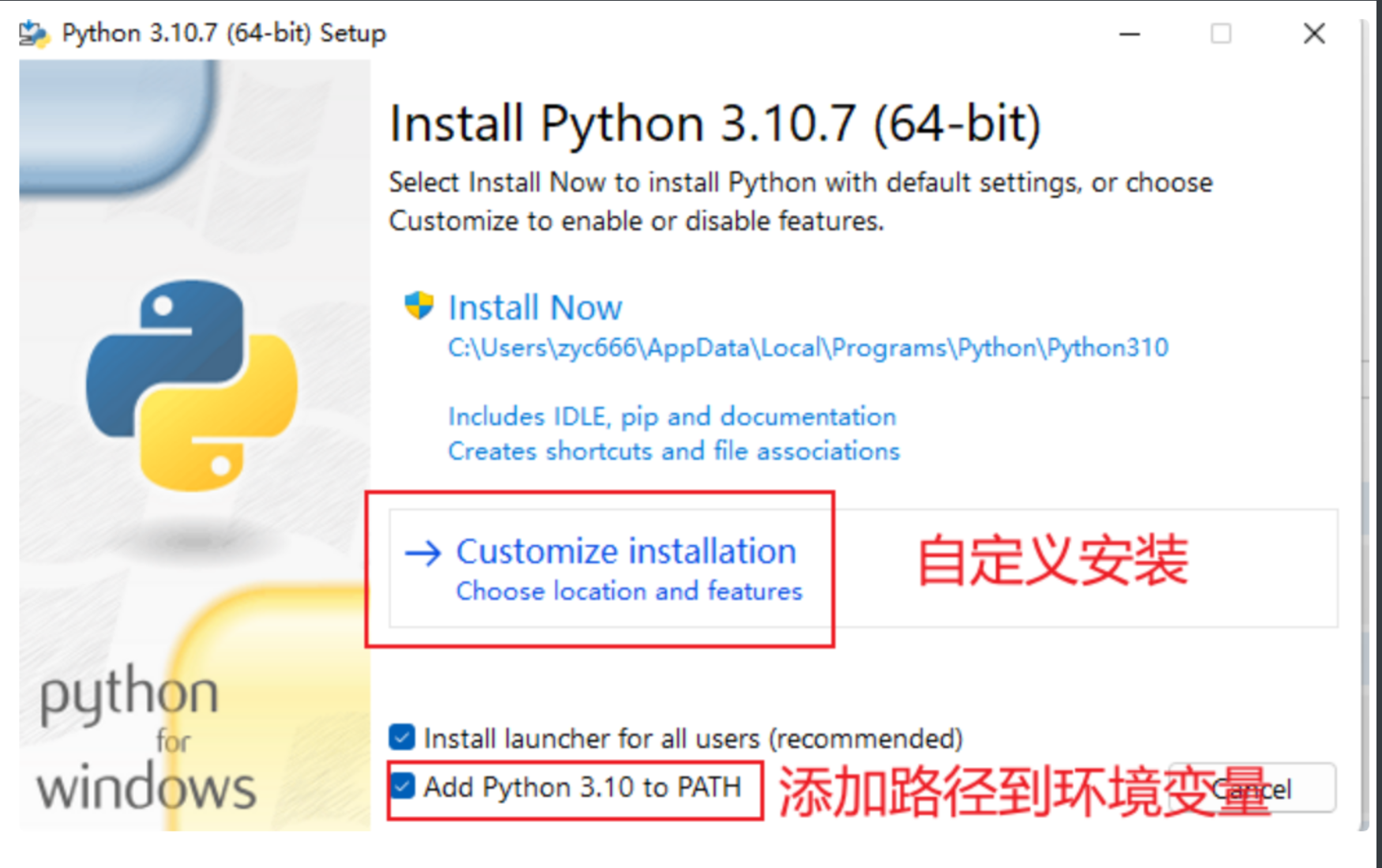Click the Python installer icon in title bar

point(34,34)
